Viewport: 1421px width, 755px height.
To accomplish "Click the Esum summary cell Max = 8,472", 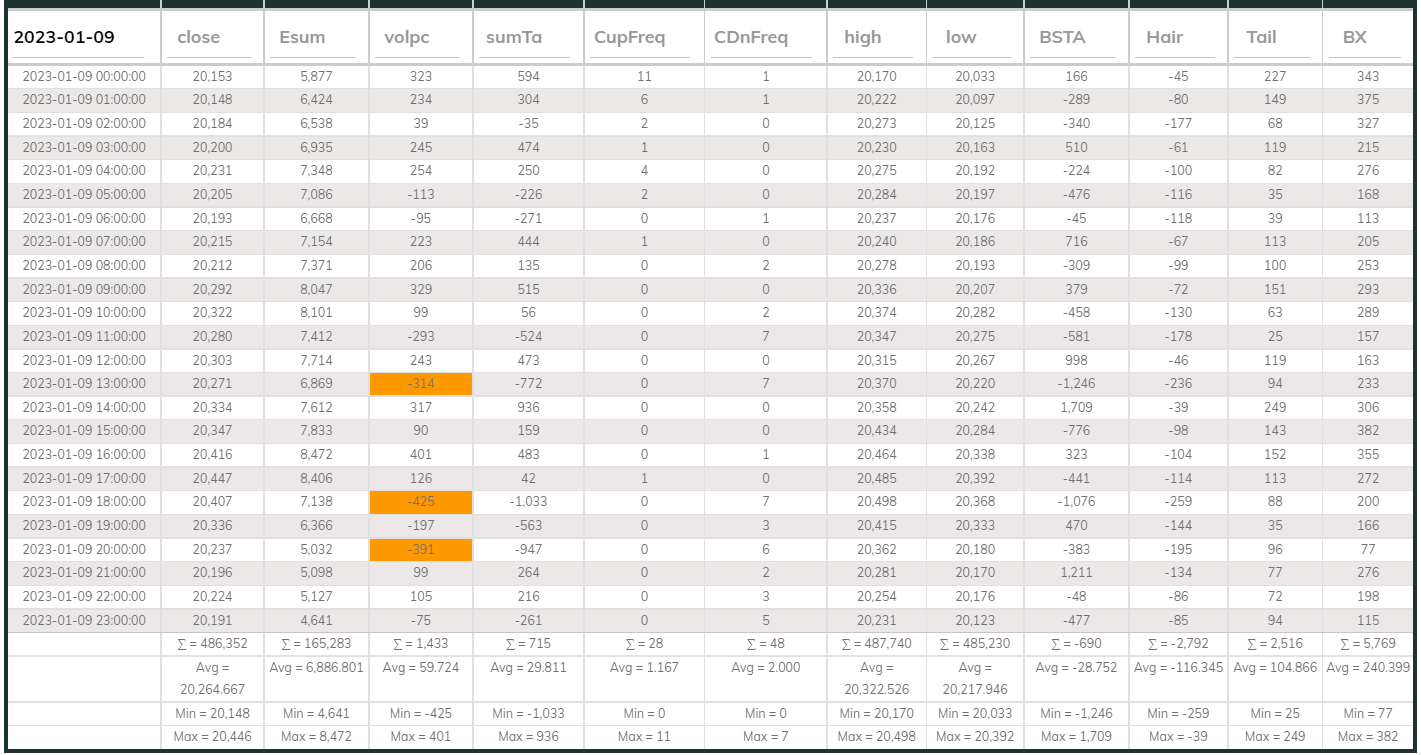I will (316, 737).
